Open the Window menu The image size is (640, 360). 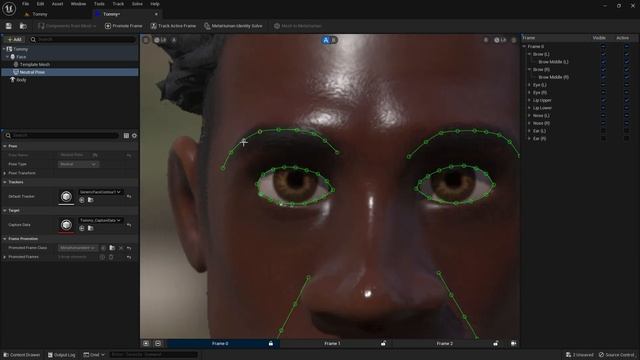pyautogui.click(x=78, y=4)
